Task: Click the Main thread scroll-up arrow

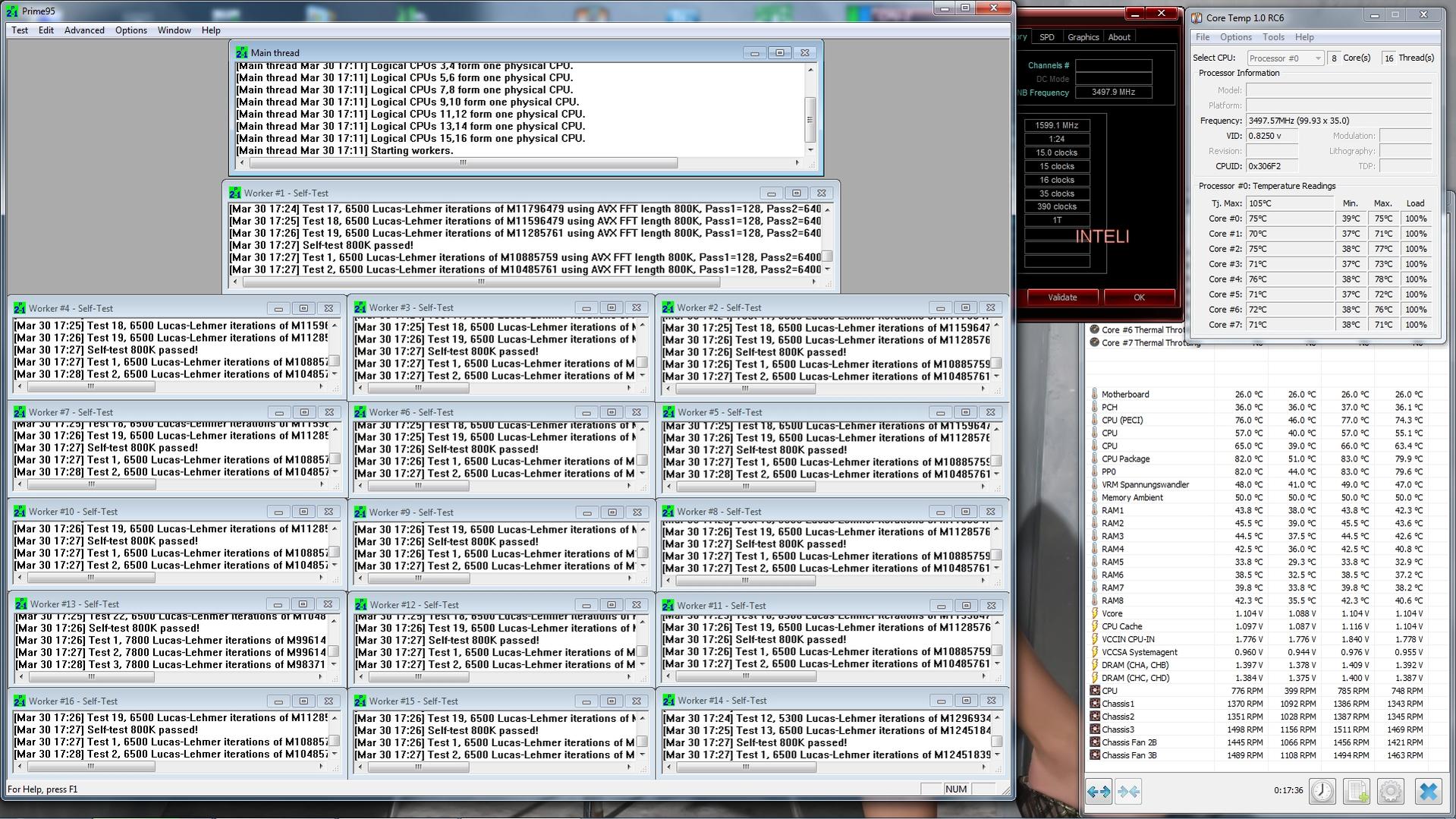Action: tap(810, 70)
